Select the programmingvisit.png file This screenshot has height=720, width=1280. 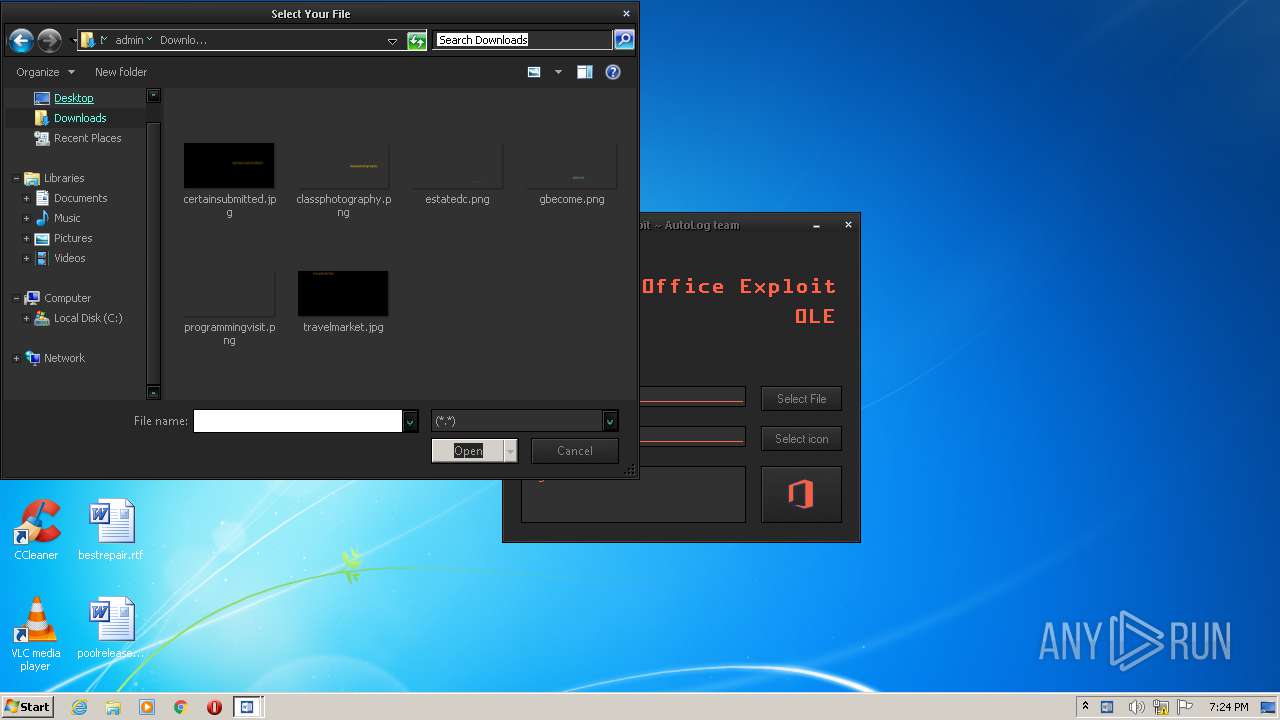(229, 309)
